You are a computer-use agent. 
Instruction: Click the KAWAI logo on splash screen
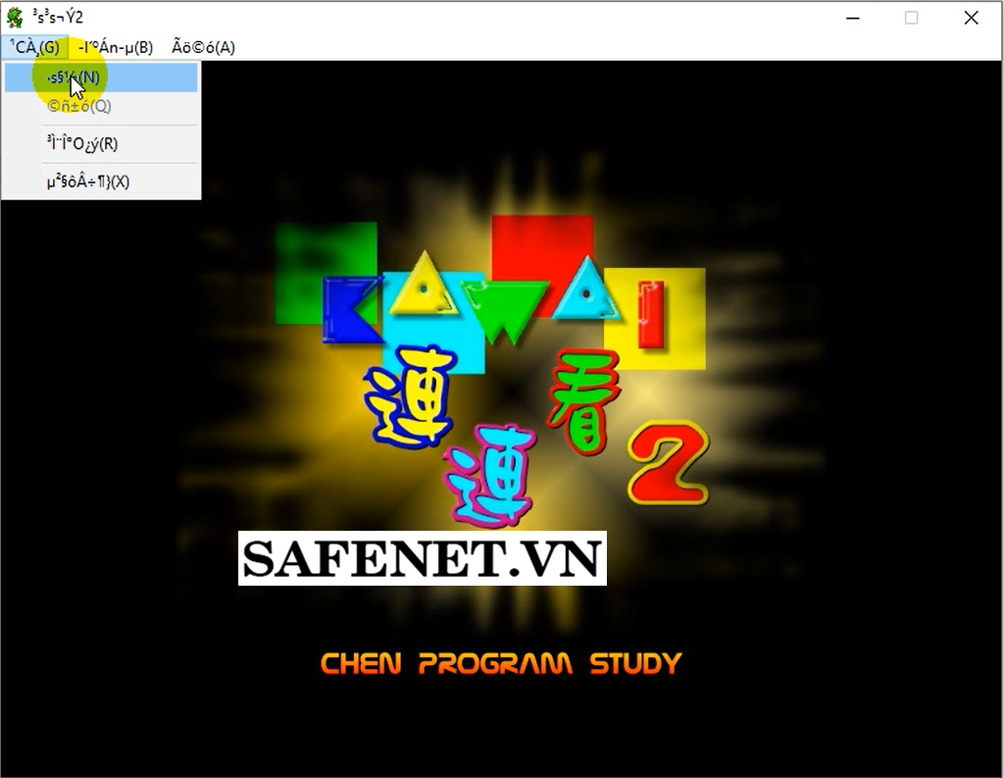coord(492,295)
